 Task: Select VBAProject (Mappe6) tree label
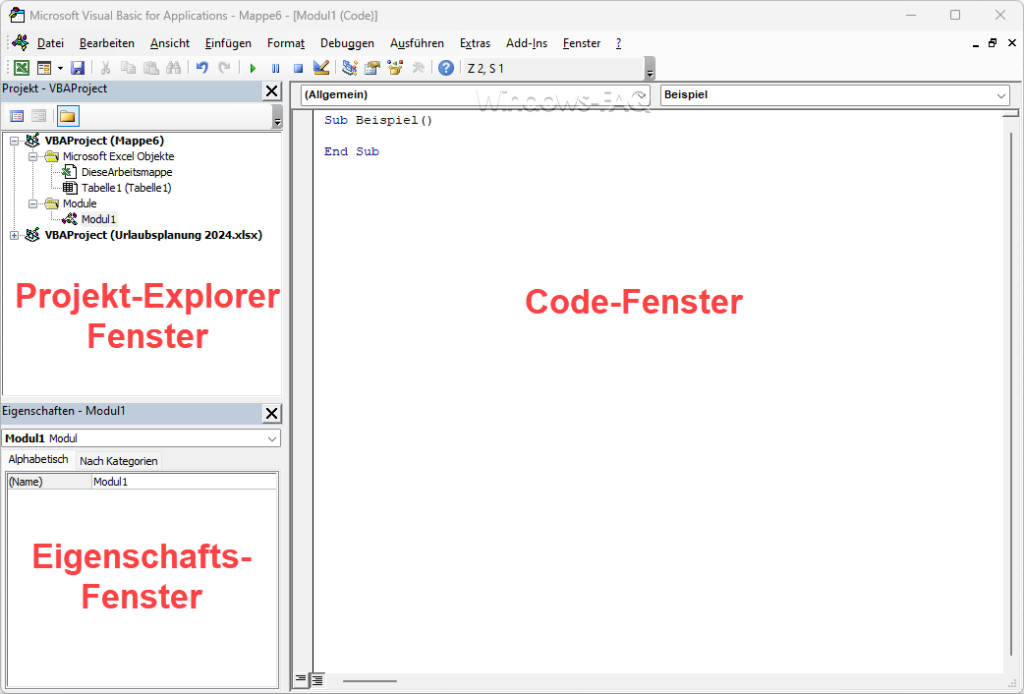(104, 140)
